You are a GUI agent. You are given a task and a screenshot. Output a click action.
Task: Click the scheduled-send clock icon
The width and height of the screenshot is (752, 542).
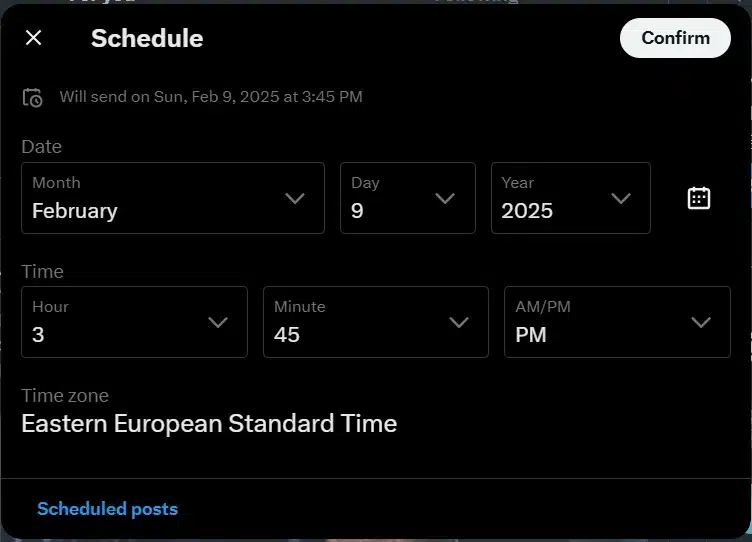(x=33, y=97)
